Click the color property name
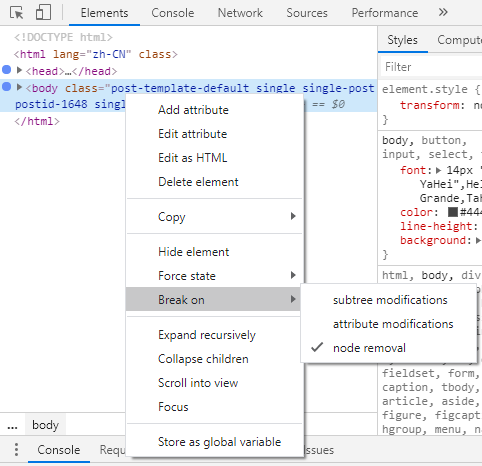Image resolution: width=482 pixels, height=466 pixels. click(416, 212)
